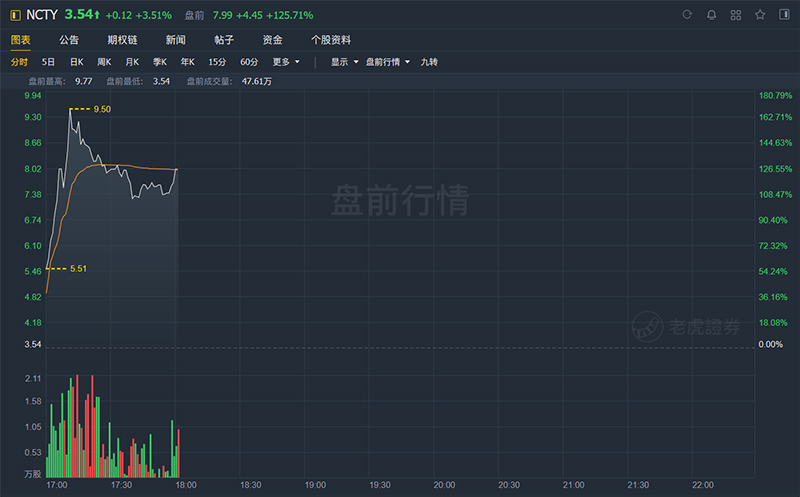
Task: Click the +125.71% pre-market change
Action: click(x=289, y=15)
